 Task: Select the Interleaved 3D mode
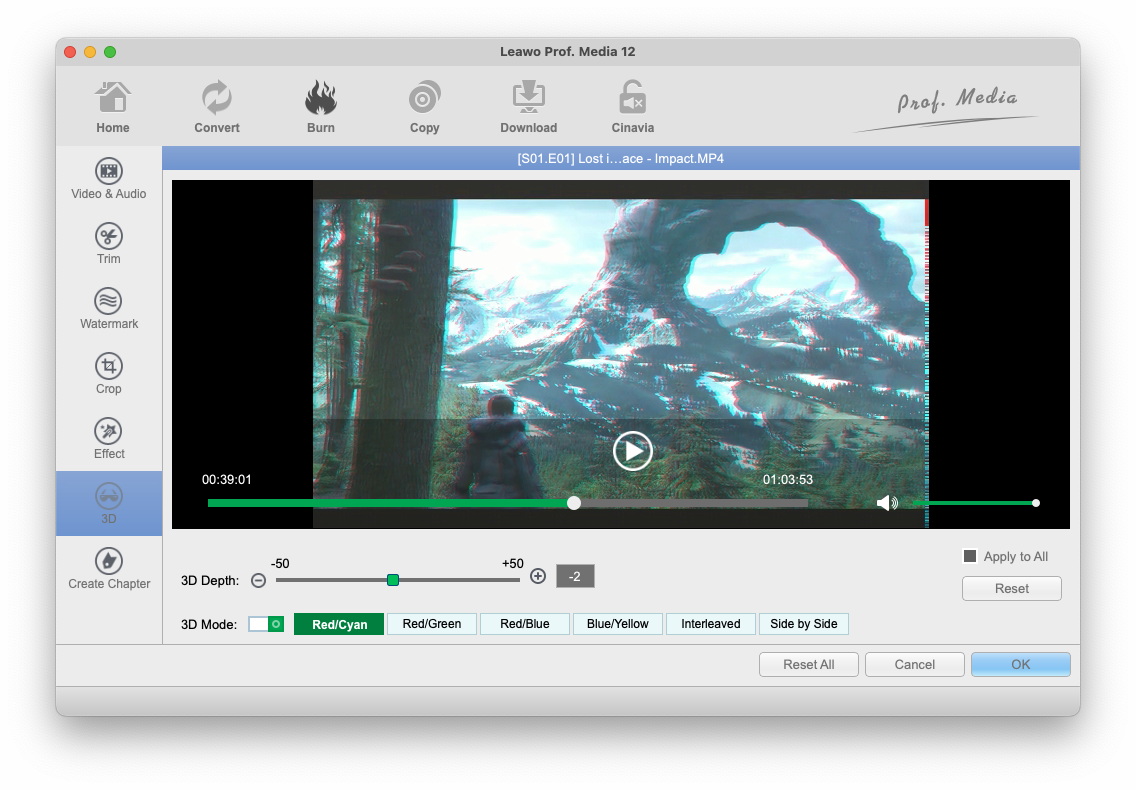point(711,624)
